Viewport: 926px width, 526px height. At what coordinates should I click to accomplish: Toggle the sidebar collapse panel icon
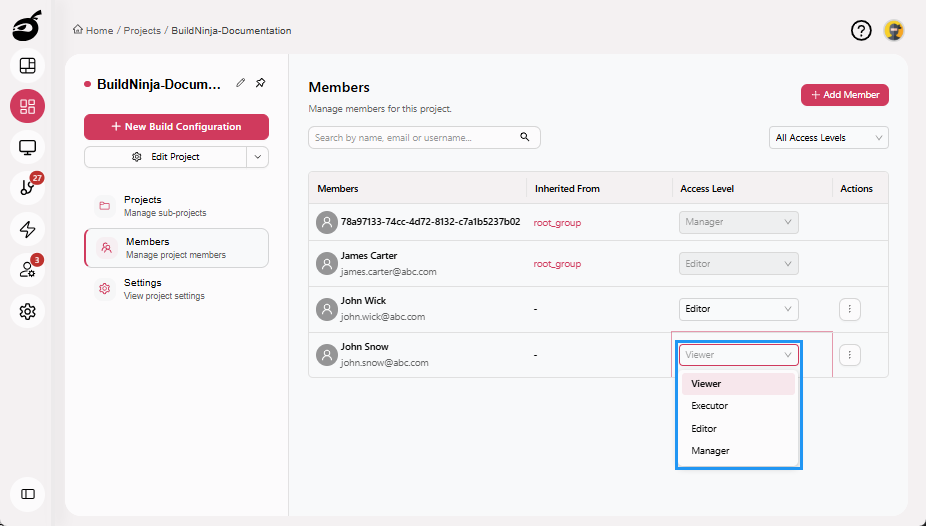pos(27,494)
